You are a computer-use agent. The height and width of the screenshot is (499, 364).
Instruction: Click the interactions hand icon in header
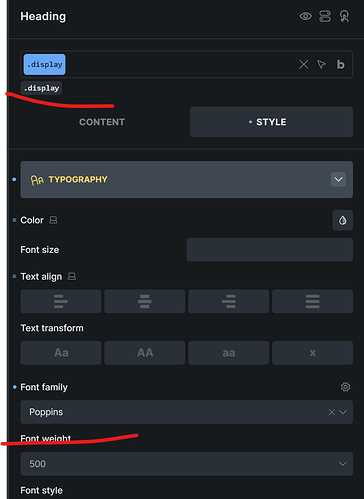point(345,16)
